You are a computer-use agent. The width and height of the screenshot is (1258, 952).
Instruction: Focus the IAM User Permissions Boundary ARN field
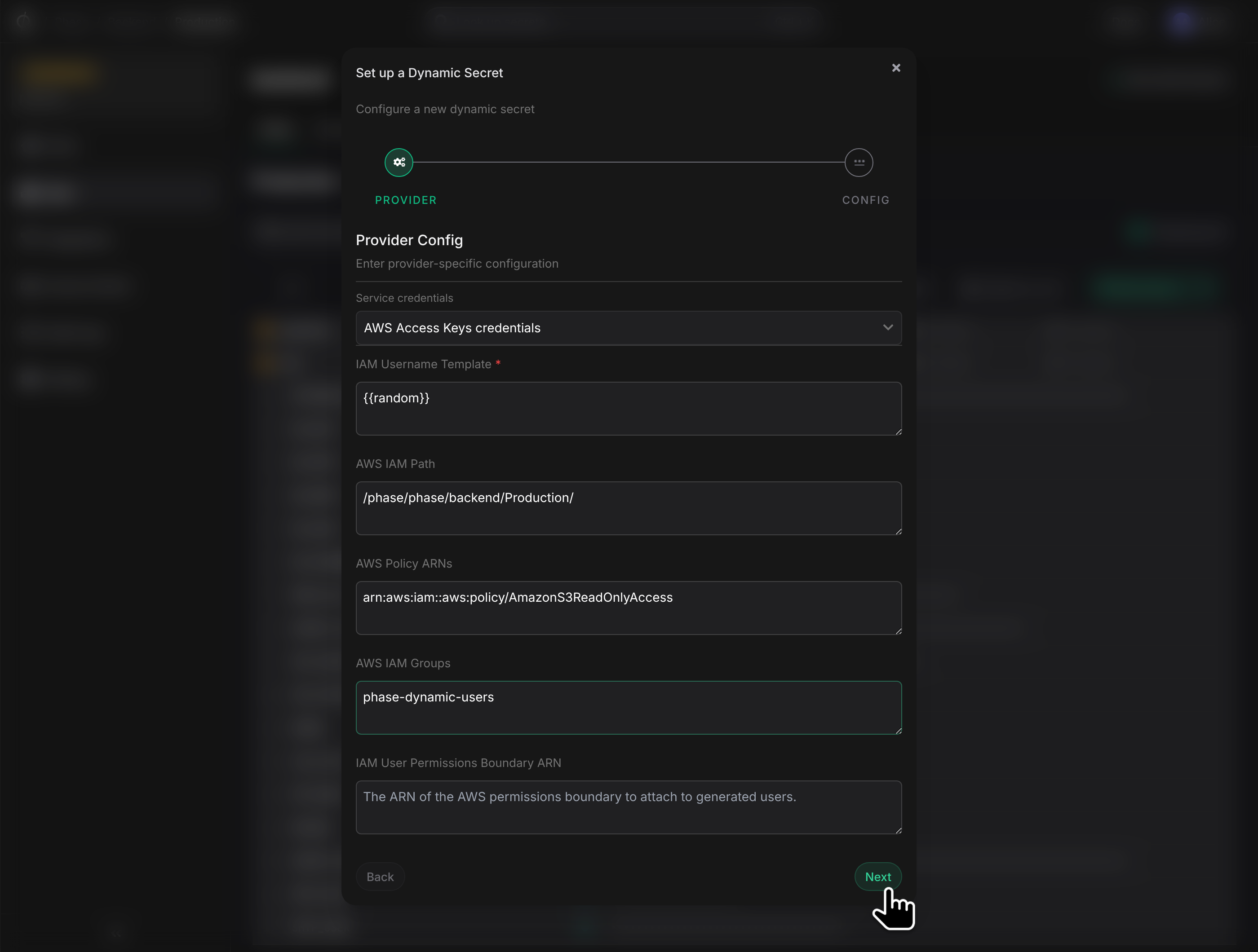pyautogui.click(x=629, y=807)
